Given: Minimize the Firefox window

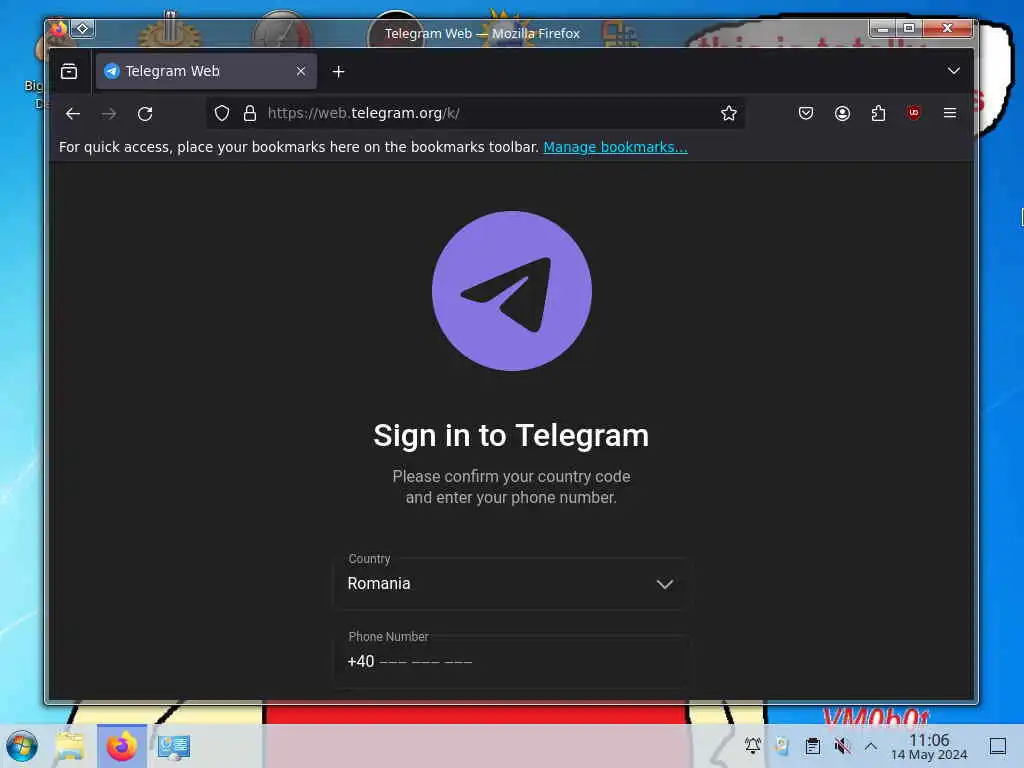Looking at the screenshot, I should click(882, 28).
